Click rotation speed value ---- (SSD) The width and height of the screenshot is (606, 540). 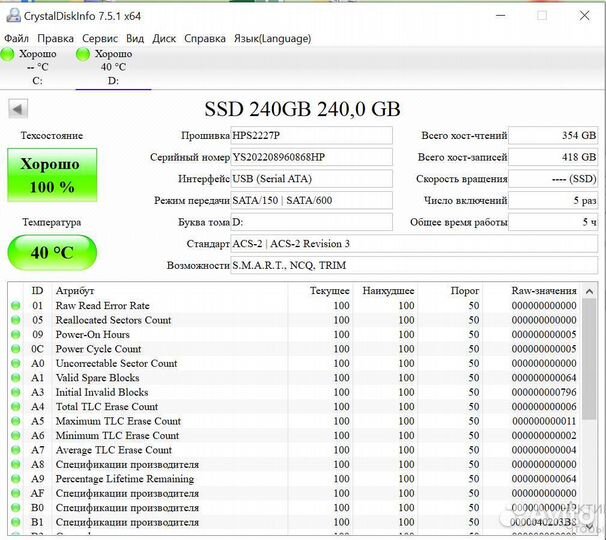pyautogui.click(x=553, y=179)
